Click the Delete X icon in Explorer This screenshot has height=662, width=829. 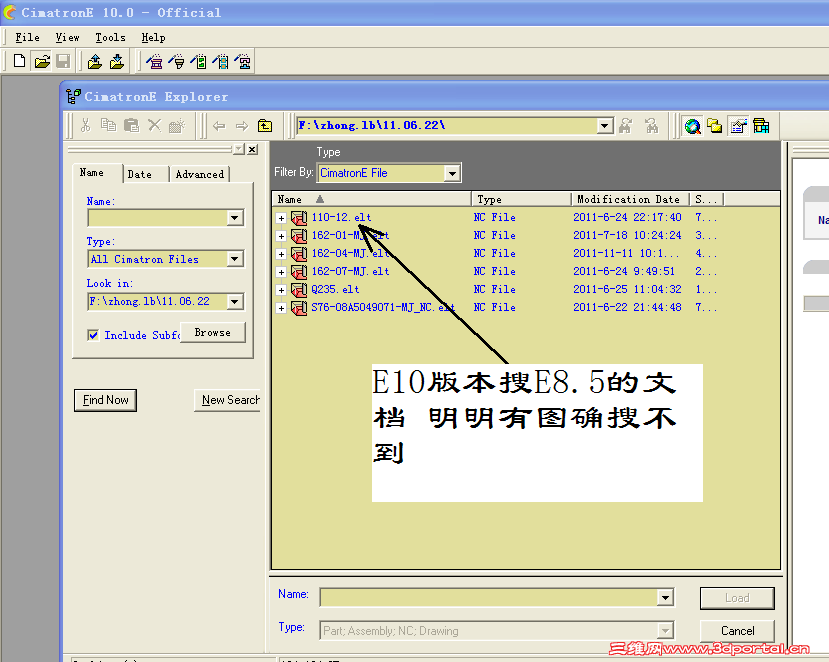(154, 125)
